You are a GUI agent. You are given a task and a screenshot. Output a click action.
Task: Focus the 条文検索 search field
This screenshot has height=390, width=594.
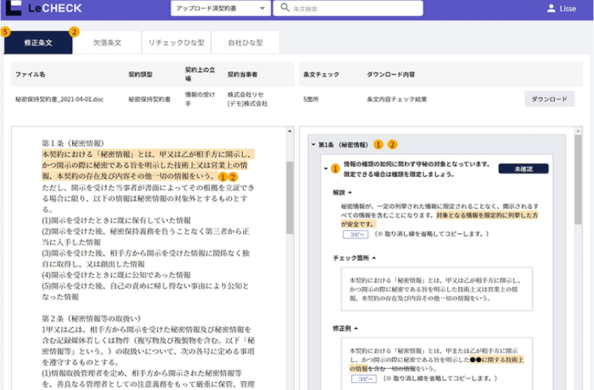click(x=348, y=8)
